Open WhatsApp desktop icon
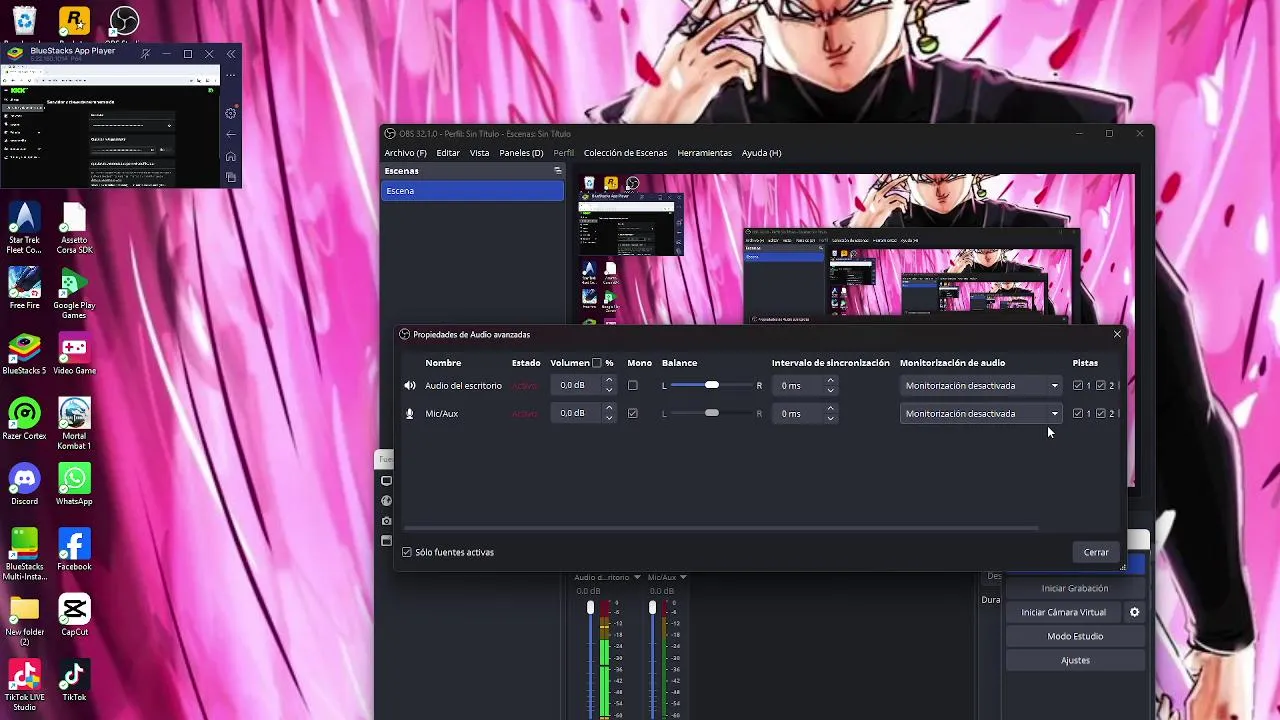This screenshot has height=720, width=1280. click(x=74, y=484)
